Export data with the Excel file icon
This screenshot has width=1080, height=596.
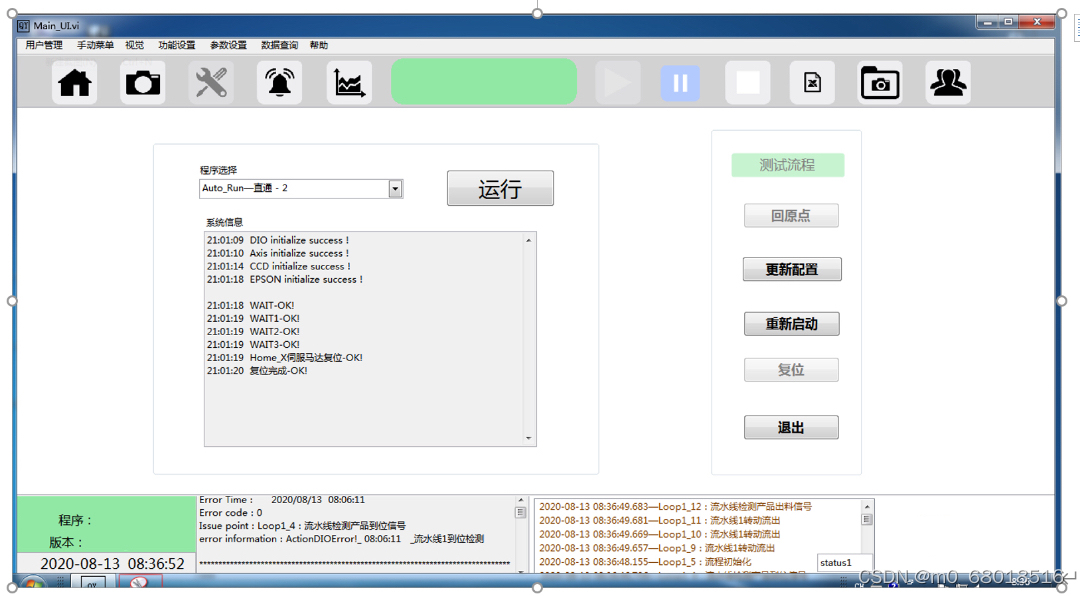point(812,83)
